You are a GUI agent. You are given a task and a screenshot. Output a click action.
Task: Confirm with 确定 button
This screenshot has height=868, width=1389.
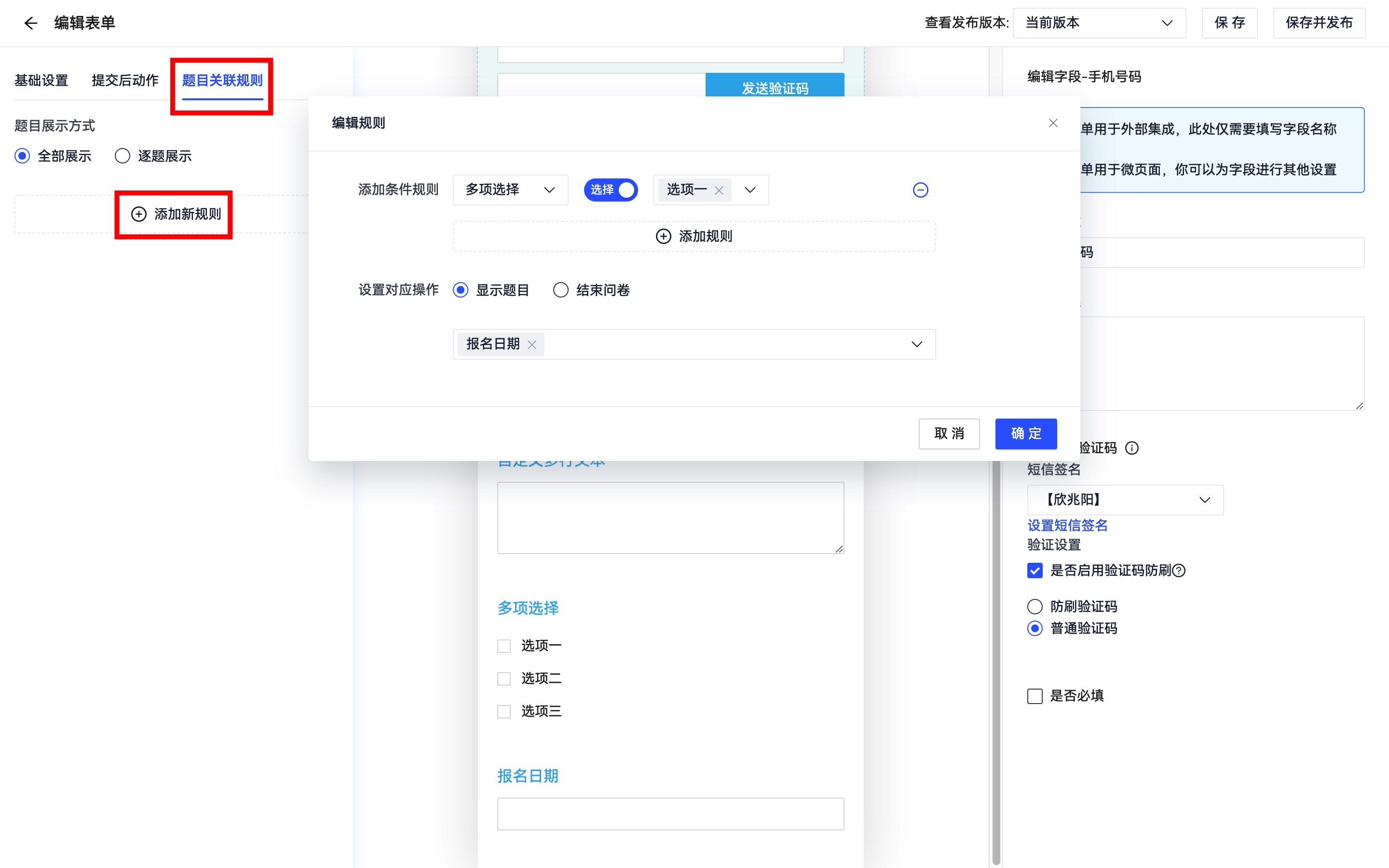(x=1026, y=434)
